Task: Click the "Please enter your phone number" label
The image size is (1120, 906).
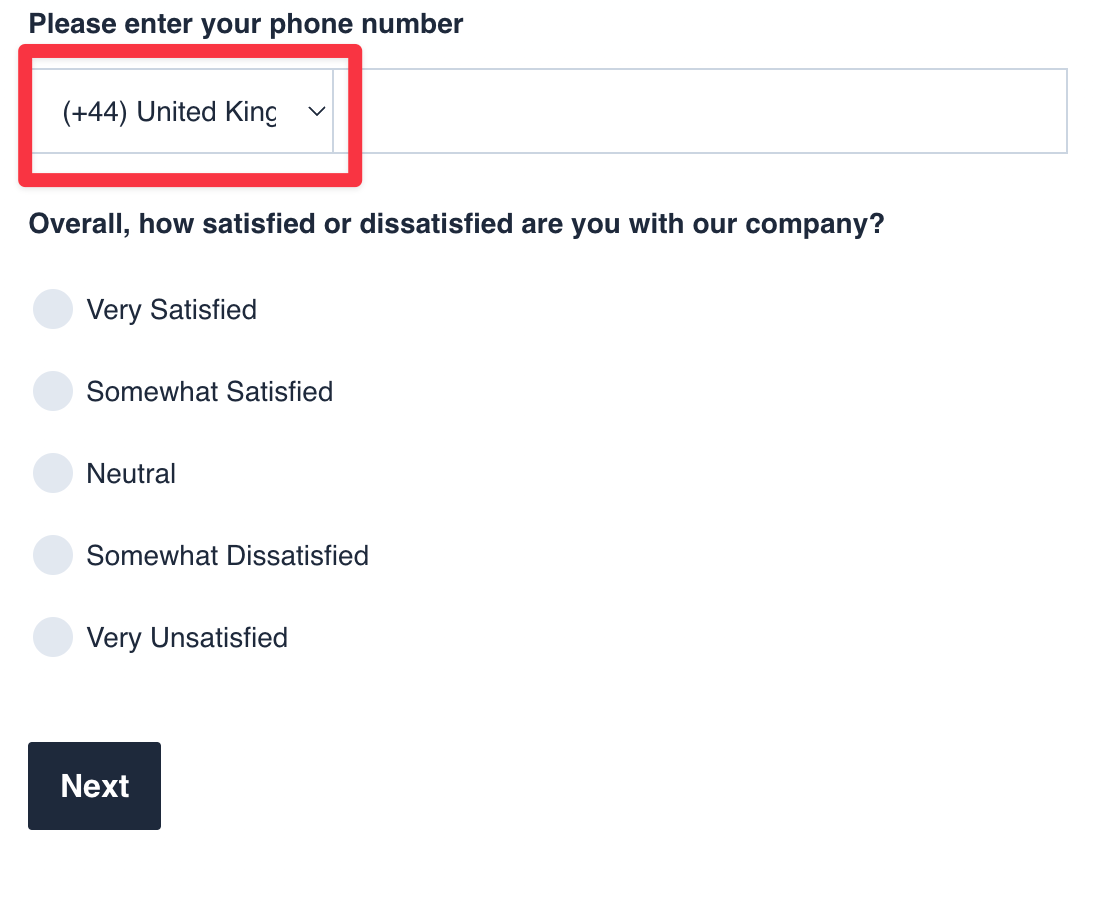Action: [x=246, y=24]
